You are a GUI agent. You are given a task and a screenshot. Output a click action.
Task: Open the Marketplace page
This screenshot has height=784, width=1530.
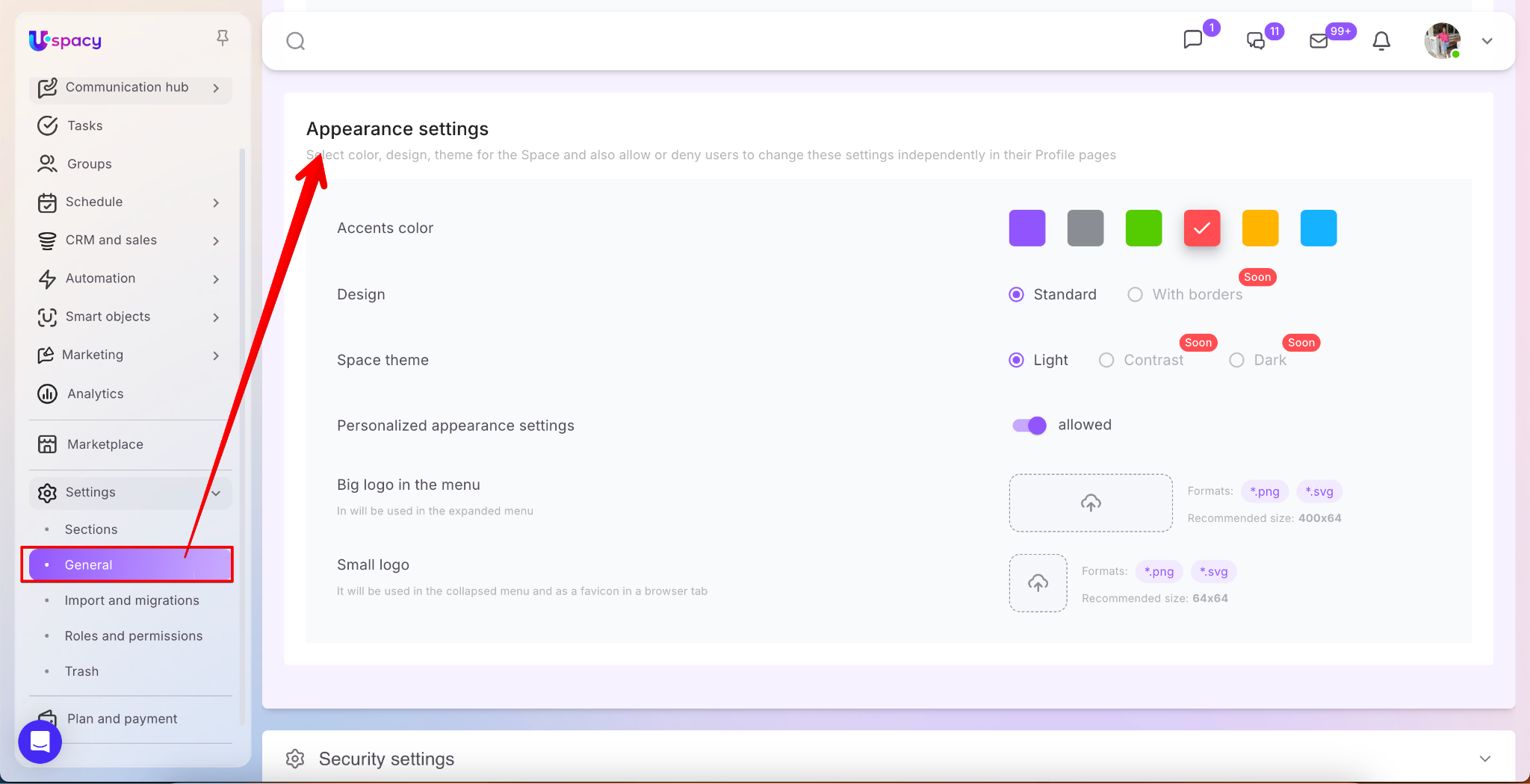[x=105, y=444]
